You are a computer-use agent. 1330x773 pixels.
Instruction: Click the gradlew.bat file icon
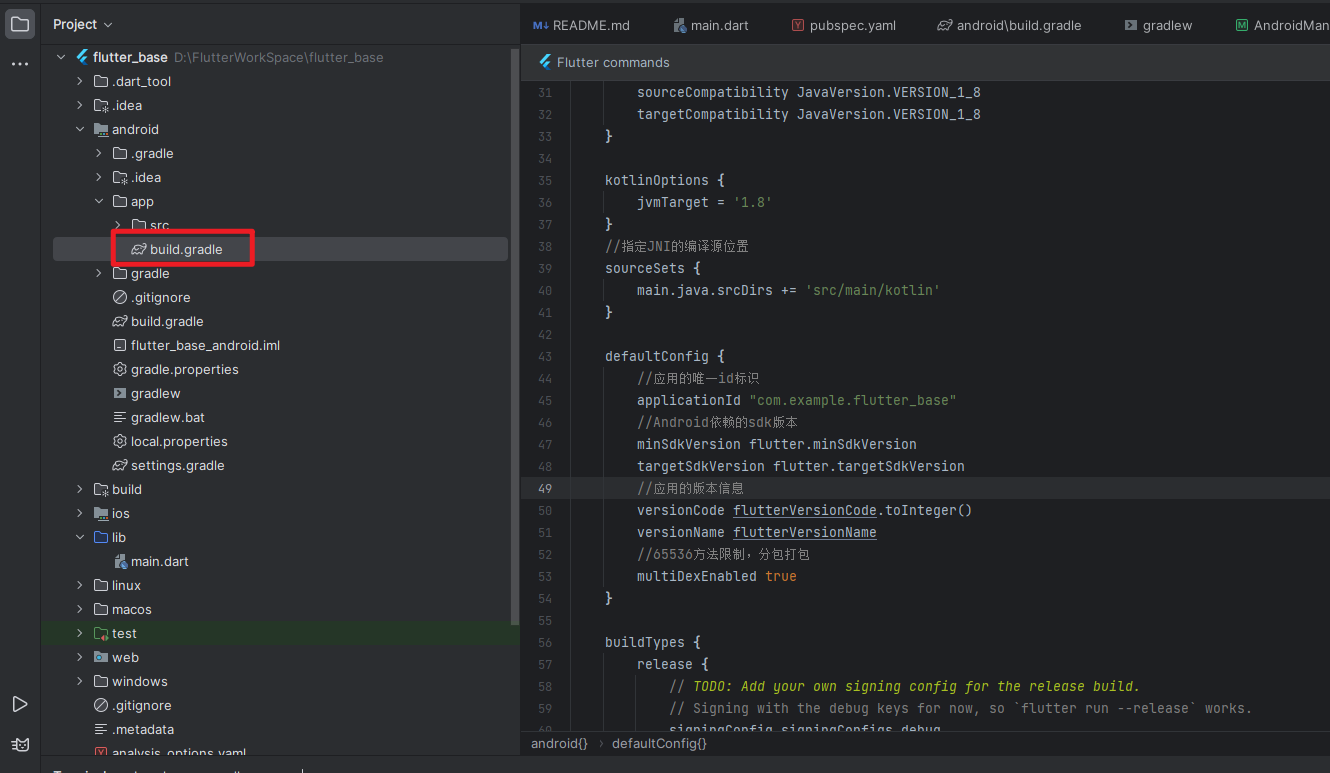click(x=120, y=417)
